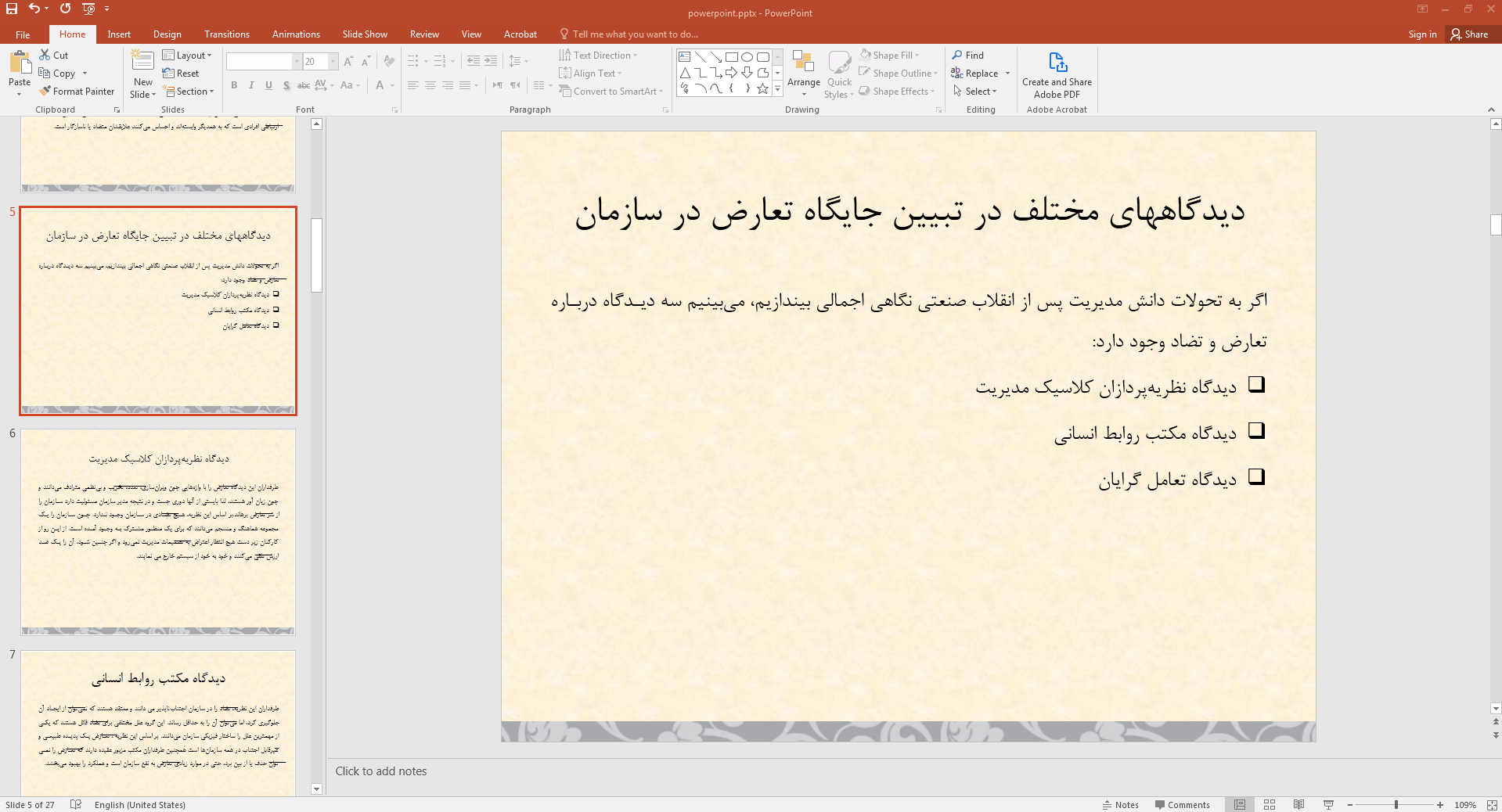
Task: Insert a New Slide
Action: pyautogui.click(x=142, y=76)
